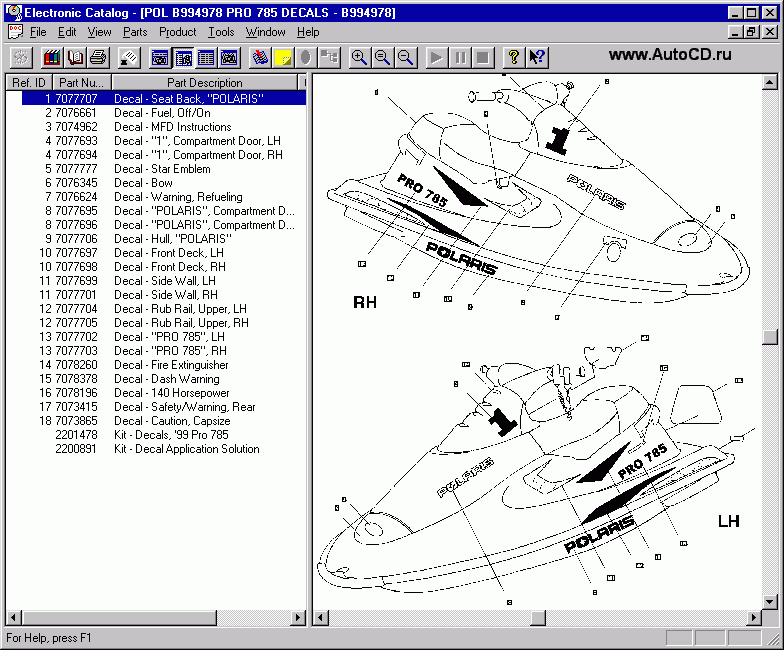
Task: Open the Product menu
Action: tap(178, 32)
